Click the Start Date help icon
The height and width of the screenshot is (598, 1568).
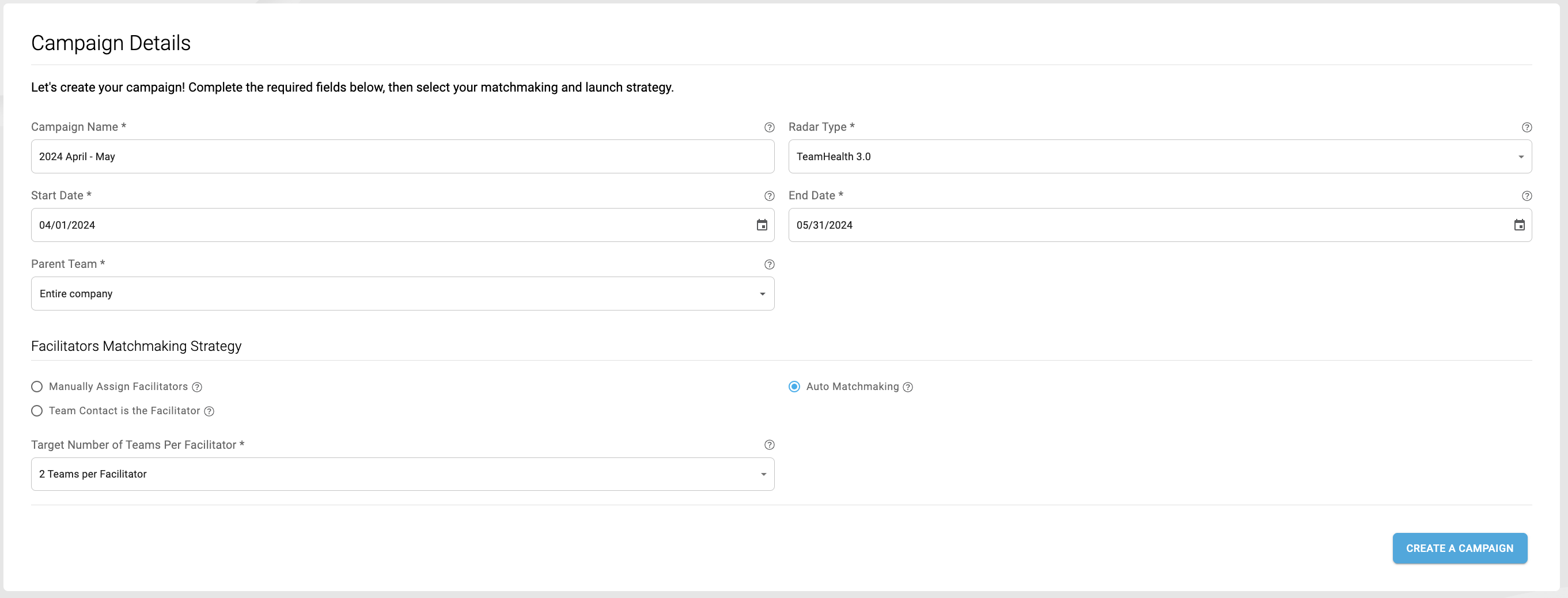(x=769, y=196)
